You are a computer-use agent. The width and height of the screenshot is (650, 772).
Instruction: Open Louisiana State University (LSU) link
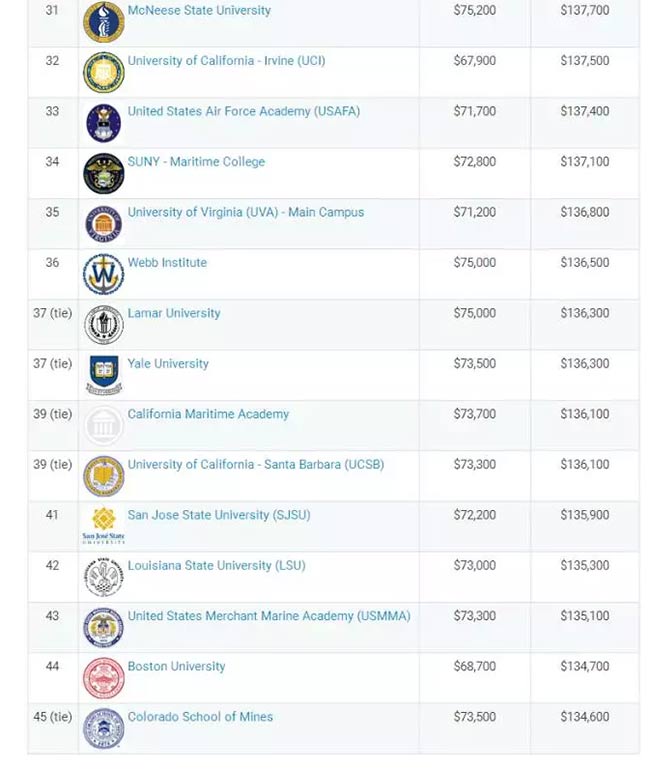tap(217, 565)
